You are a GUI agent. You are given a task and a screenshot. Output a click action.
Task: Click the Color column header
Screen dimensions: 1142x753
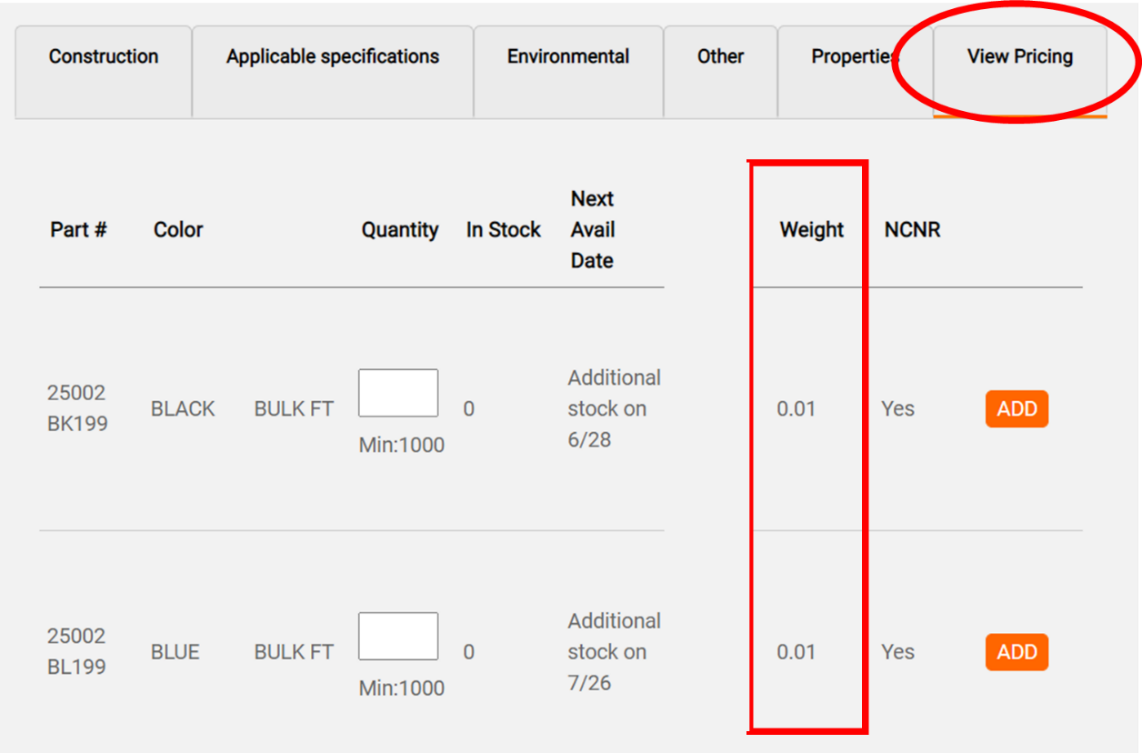(178, 230)
